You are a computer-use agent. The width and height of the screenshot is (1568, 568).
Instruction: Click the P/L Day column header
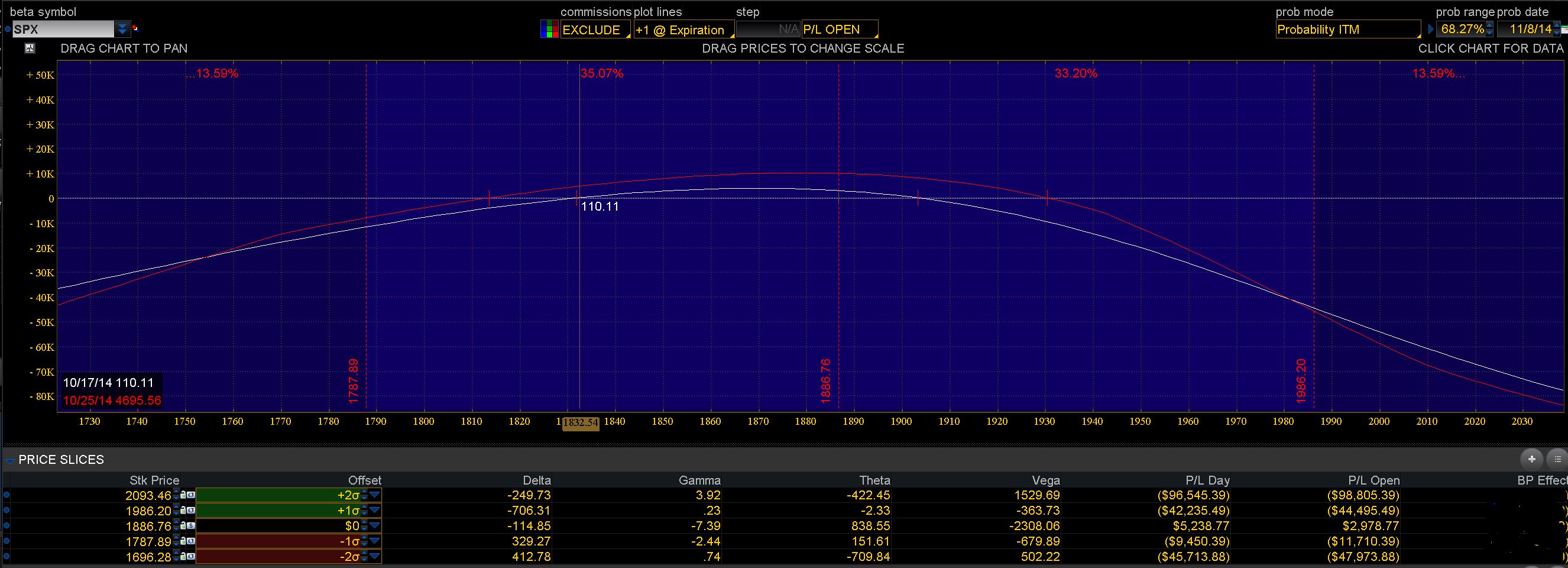click(1208, 480)
